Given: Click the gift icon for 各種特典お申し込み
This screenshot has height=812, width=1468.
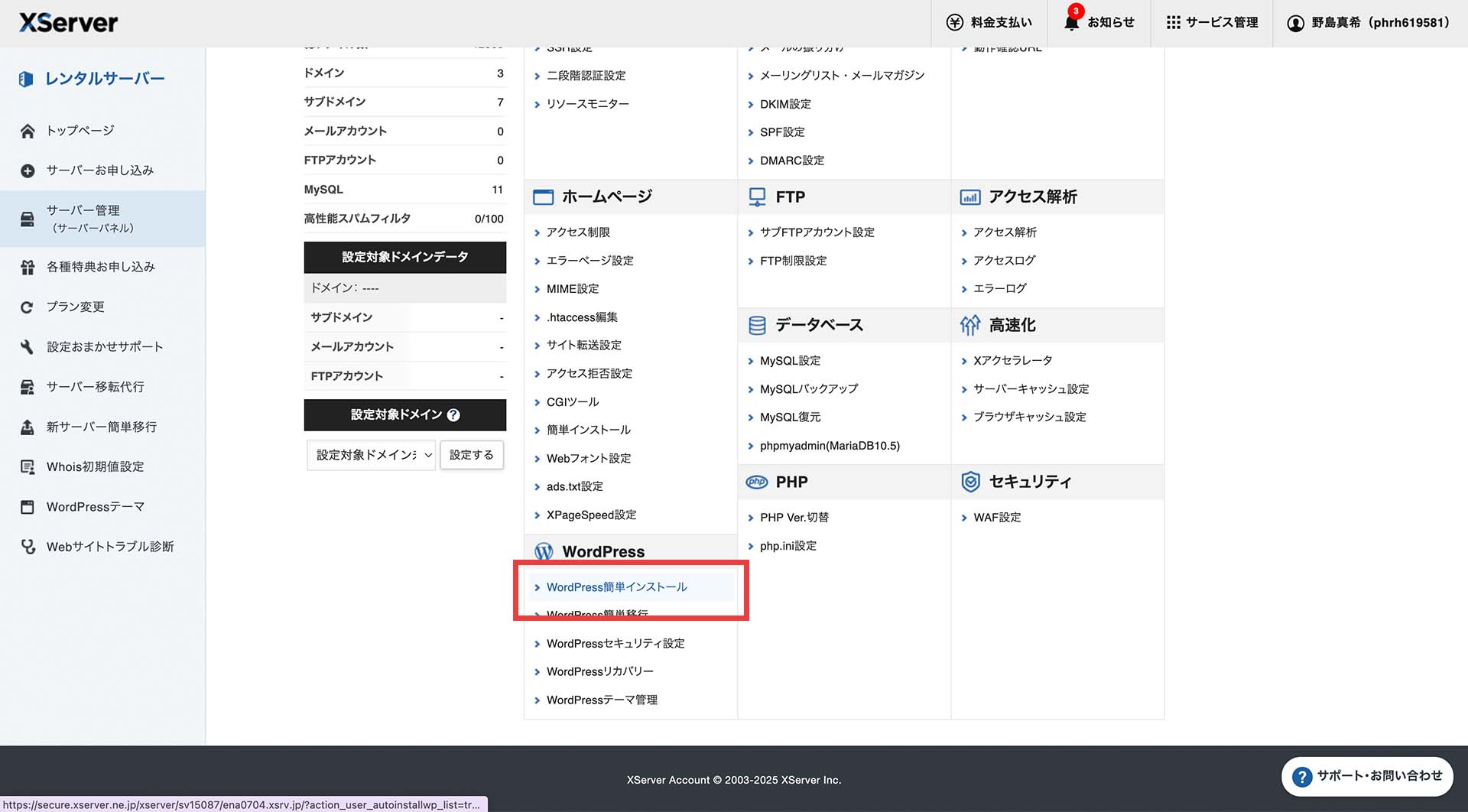Looking at the screenshot, I should click(x=28, y=267).
